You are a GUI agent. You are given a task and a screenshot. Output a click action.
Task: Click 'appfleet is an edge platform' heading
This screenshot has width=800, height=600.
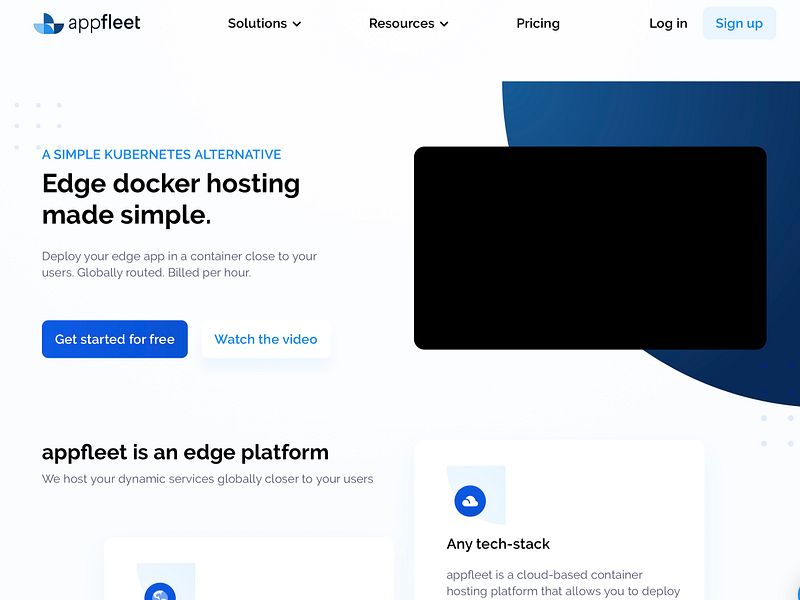tap(185, 453)
